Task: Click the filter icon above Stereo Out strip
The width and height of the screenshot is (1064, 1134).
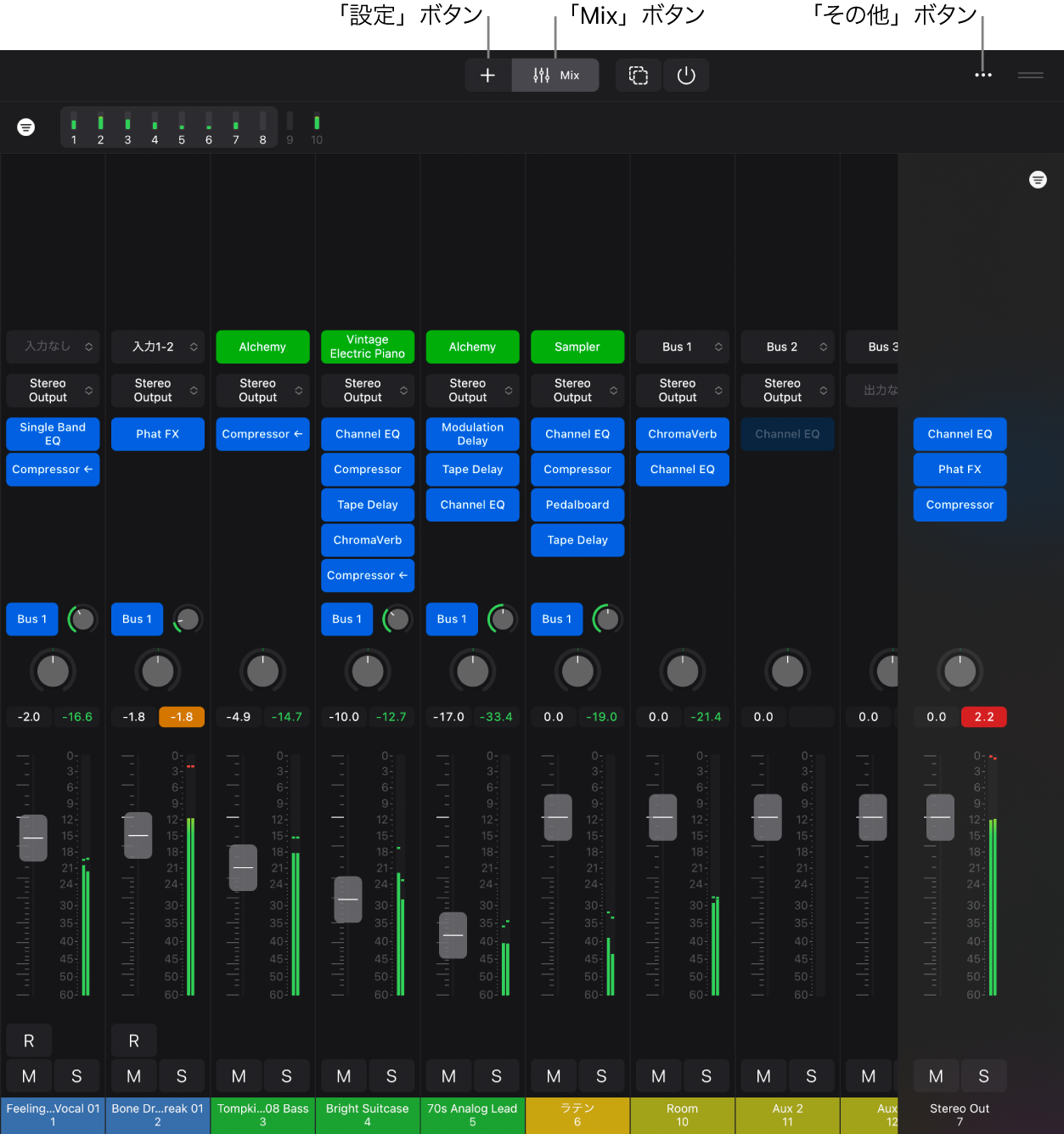Action: coord(1038,180)
